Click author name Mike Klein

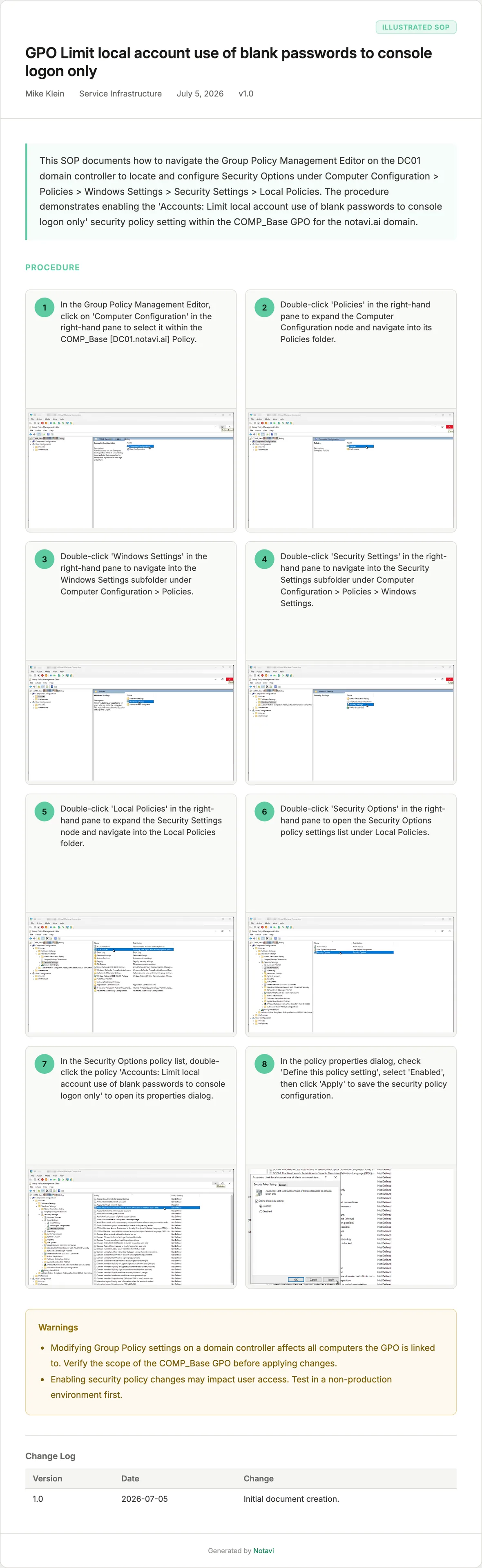pos(45,94)
